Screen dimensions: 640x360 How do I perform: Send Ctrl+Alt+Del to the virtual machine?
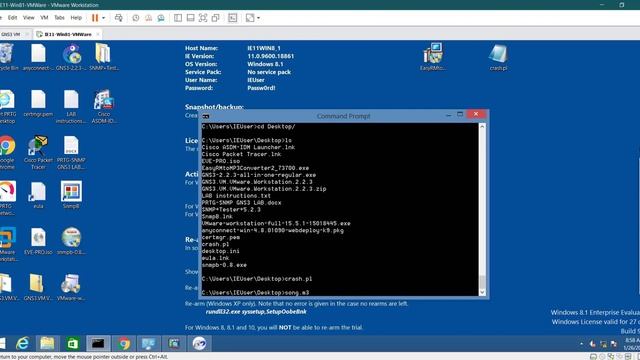[x=119, y=18]
